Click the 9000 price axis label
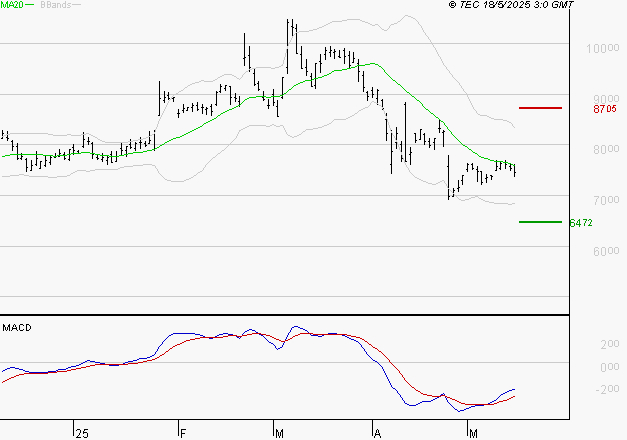Image resolution: width=627 pixels, height=440 pixels. coord(606,99)
